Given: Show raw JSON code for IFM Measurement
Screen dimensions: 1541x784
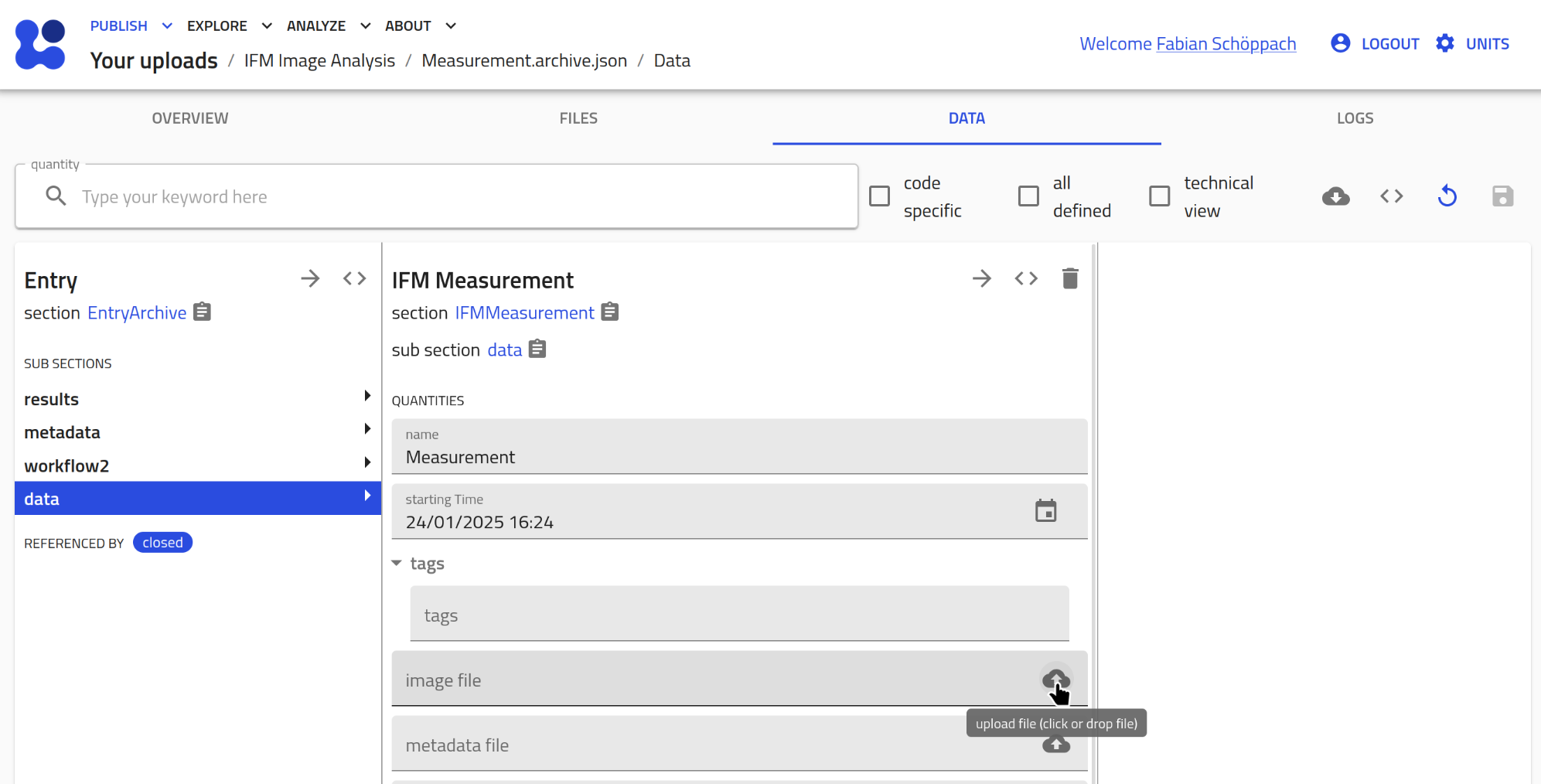Looking at the screenshot, I should pos(1025,278).
